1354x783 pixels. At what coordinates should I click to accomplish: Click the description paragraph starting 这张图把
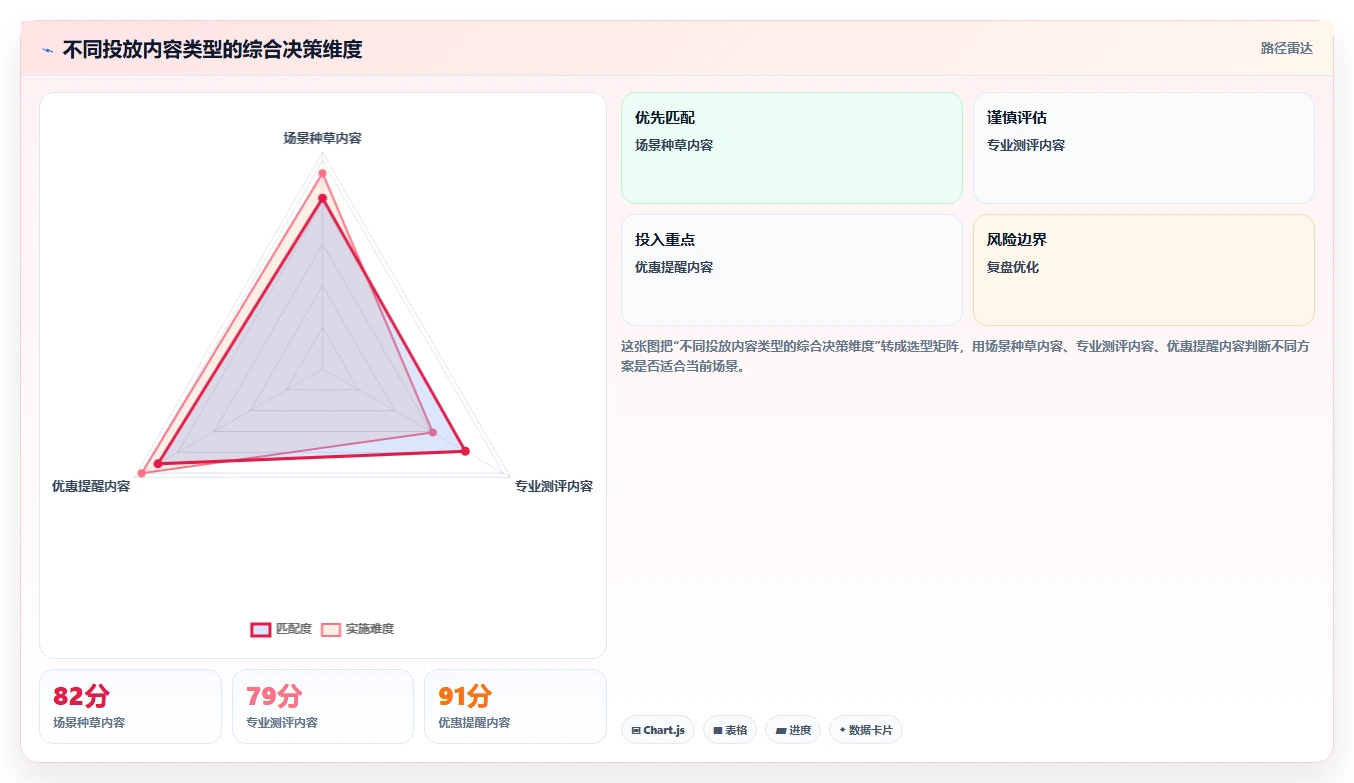point(967,356)
